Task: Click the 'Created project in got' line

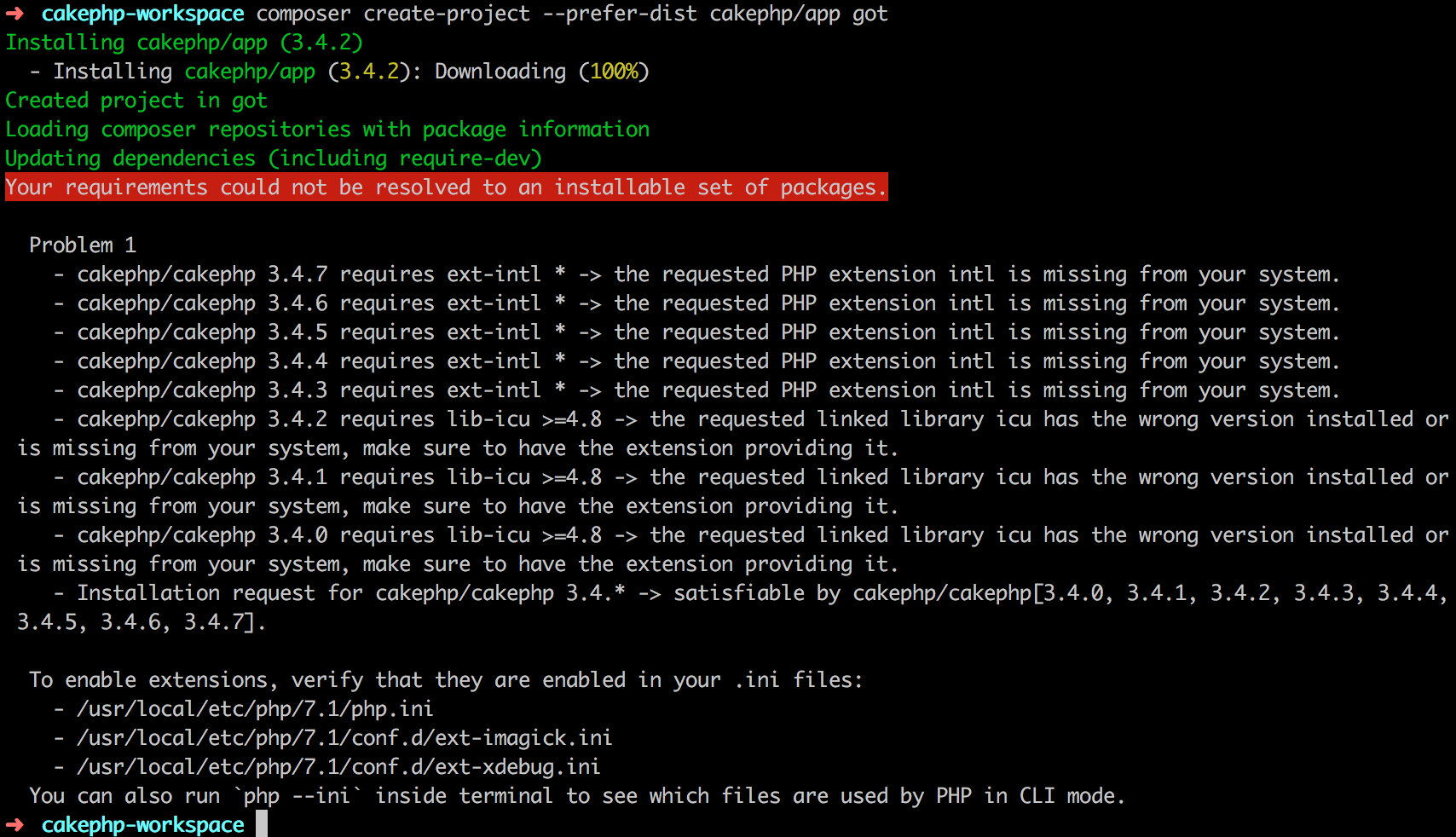Action: [x=136, y=101]
